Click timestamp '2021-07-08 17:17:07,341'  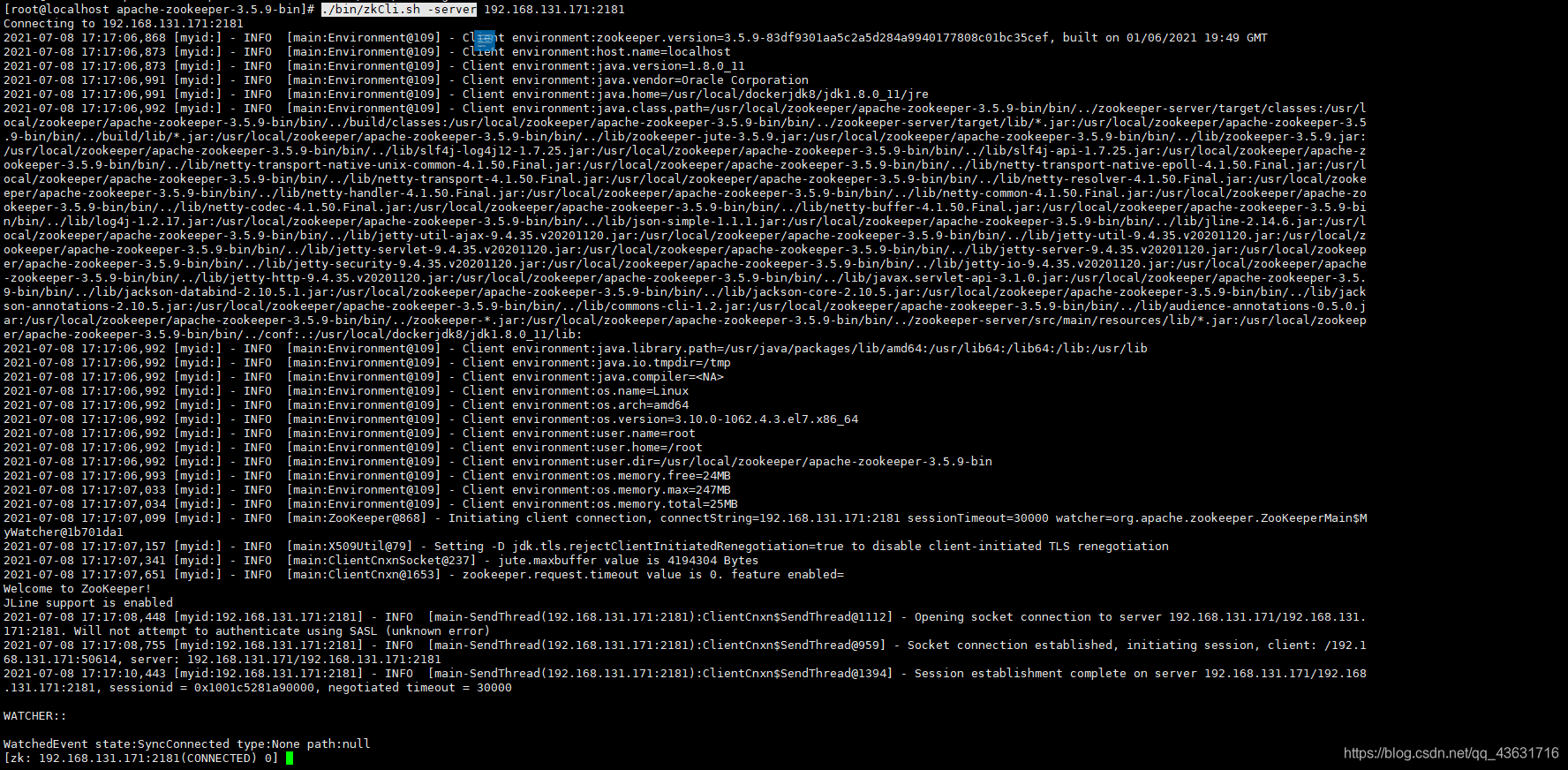[x=85, y=561]
